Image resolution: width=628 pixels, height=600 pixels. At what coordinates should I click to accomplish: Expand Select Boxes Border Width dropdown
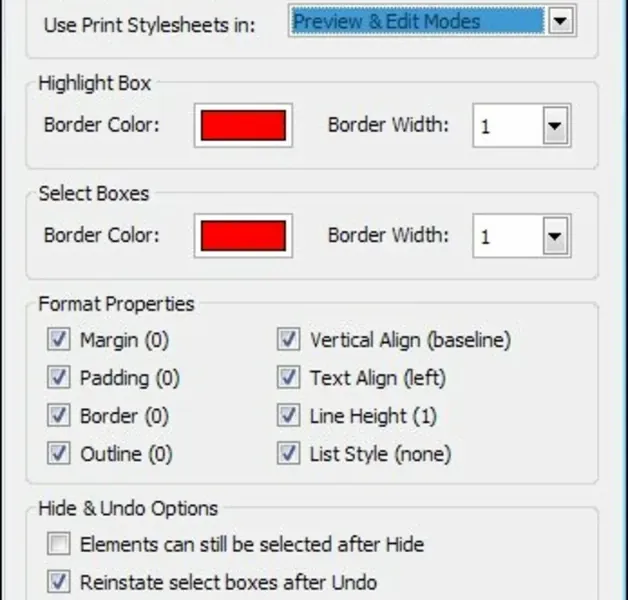555,237
